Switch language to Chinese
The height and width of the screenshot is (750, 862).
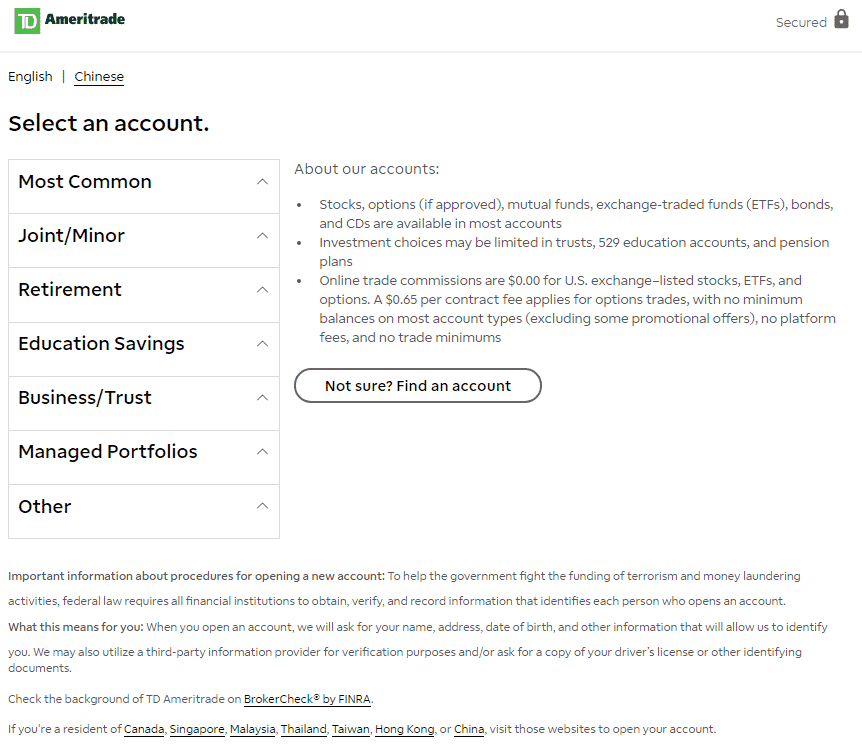tap(99, 76)
